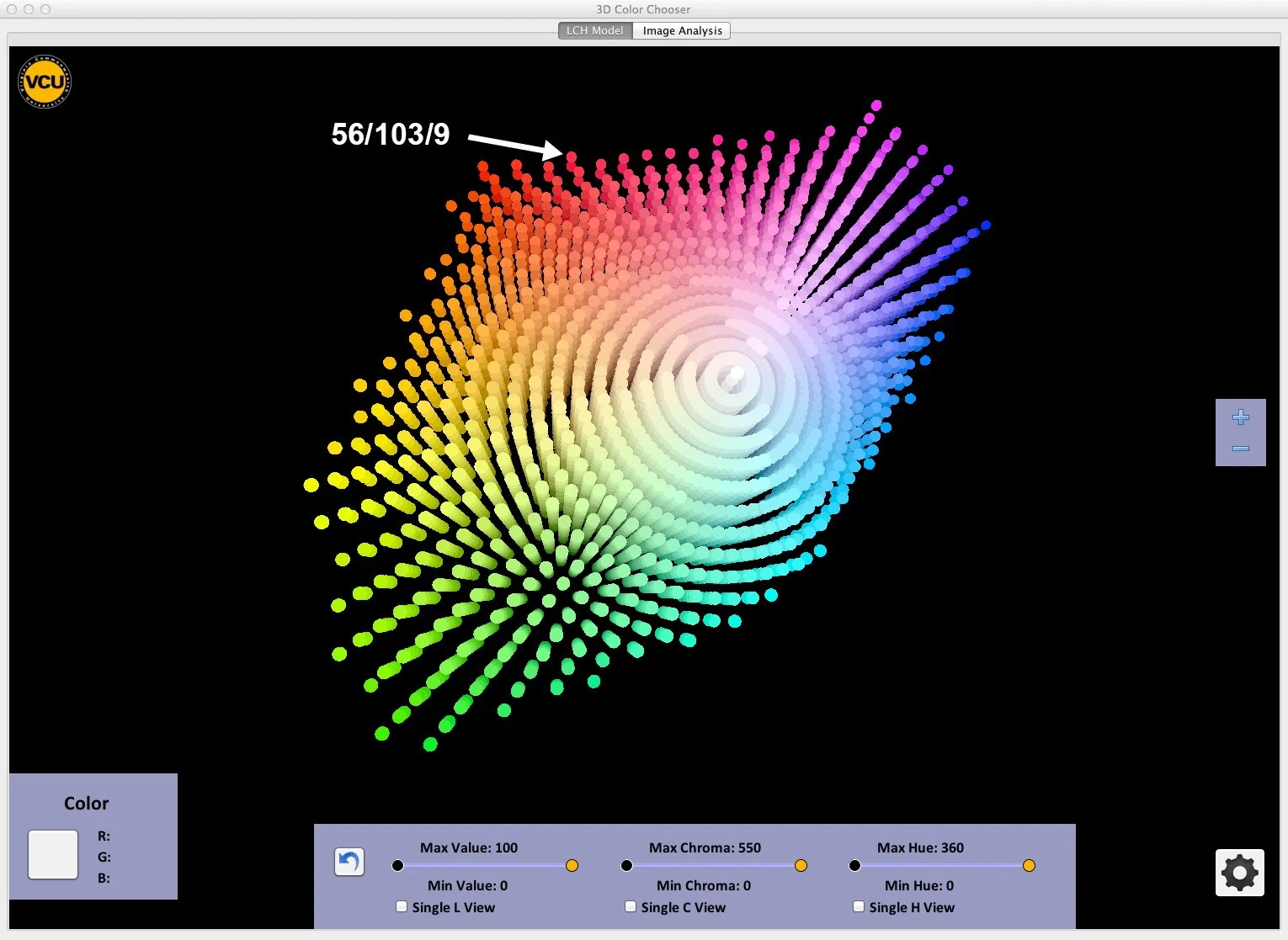The image size is (1288, 940).
Task: Click the R: value label in the Color panel
Action: click(103, 836)
